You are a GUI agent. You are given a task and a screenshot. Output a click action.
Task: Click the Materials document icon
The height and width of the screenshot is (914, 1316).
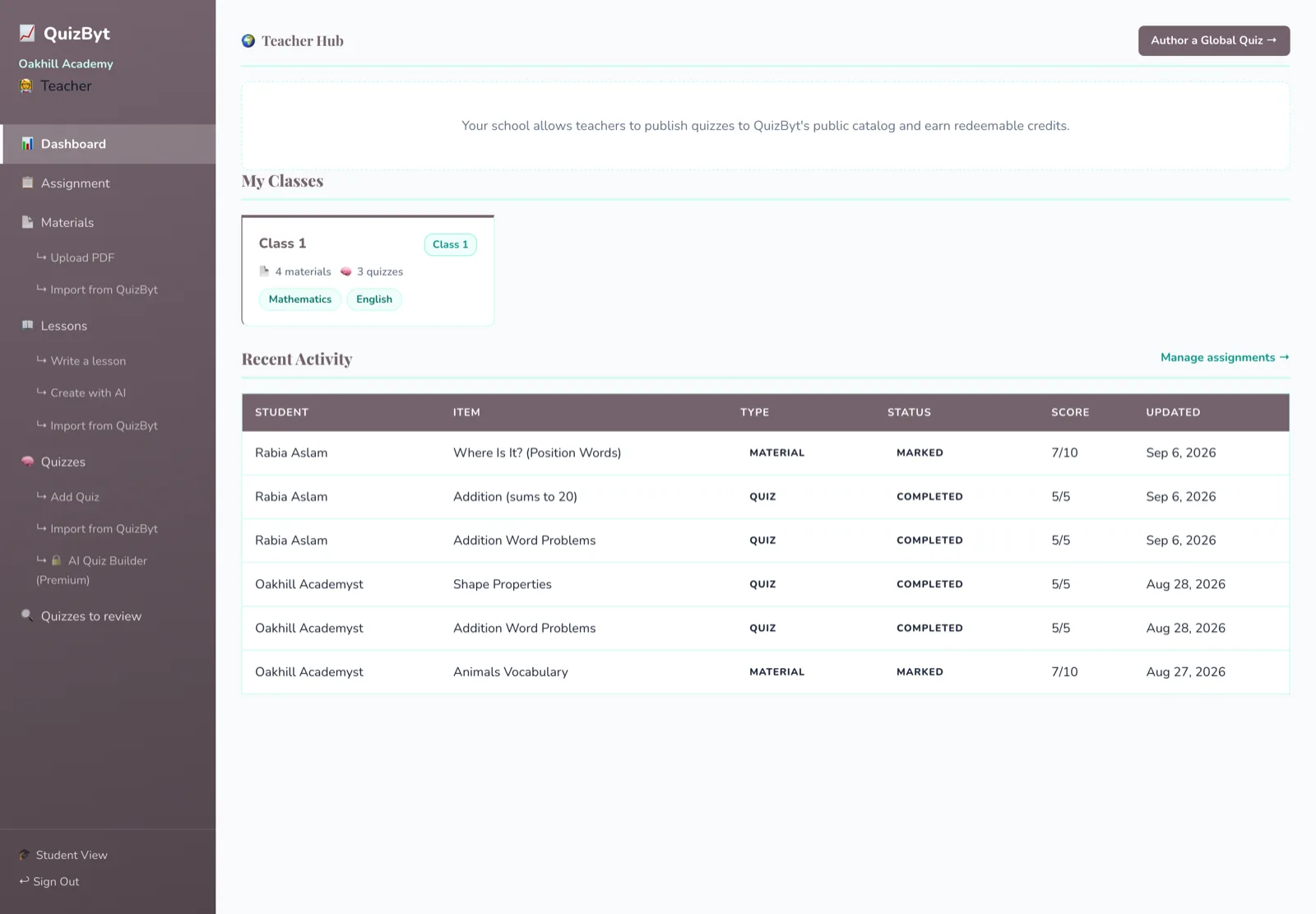click(x=27, y=222)
